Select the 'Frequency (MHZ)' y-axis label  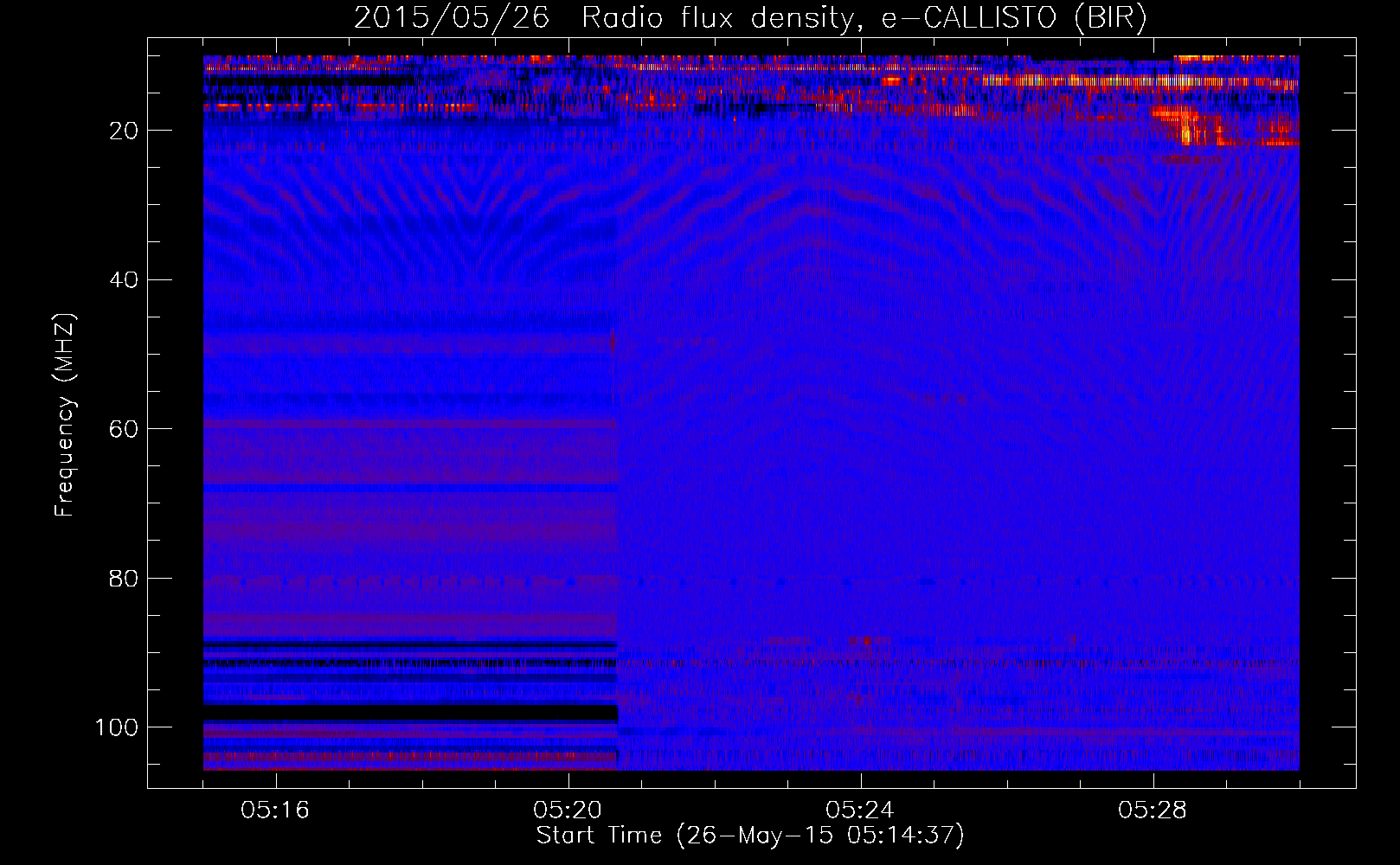pyautogui.click(x=65, y=415)
